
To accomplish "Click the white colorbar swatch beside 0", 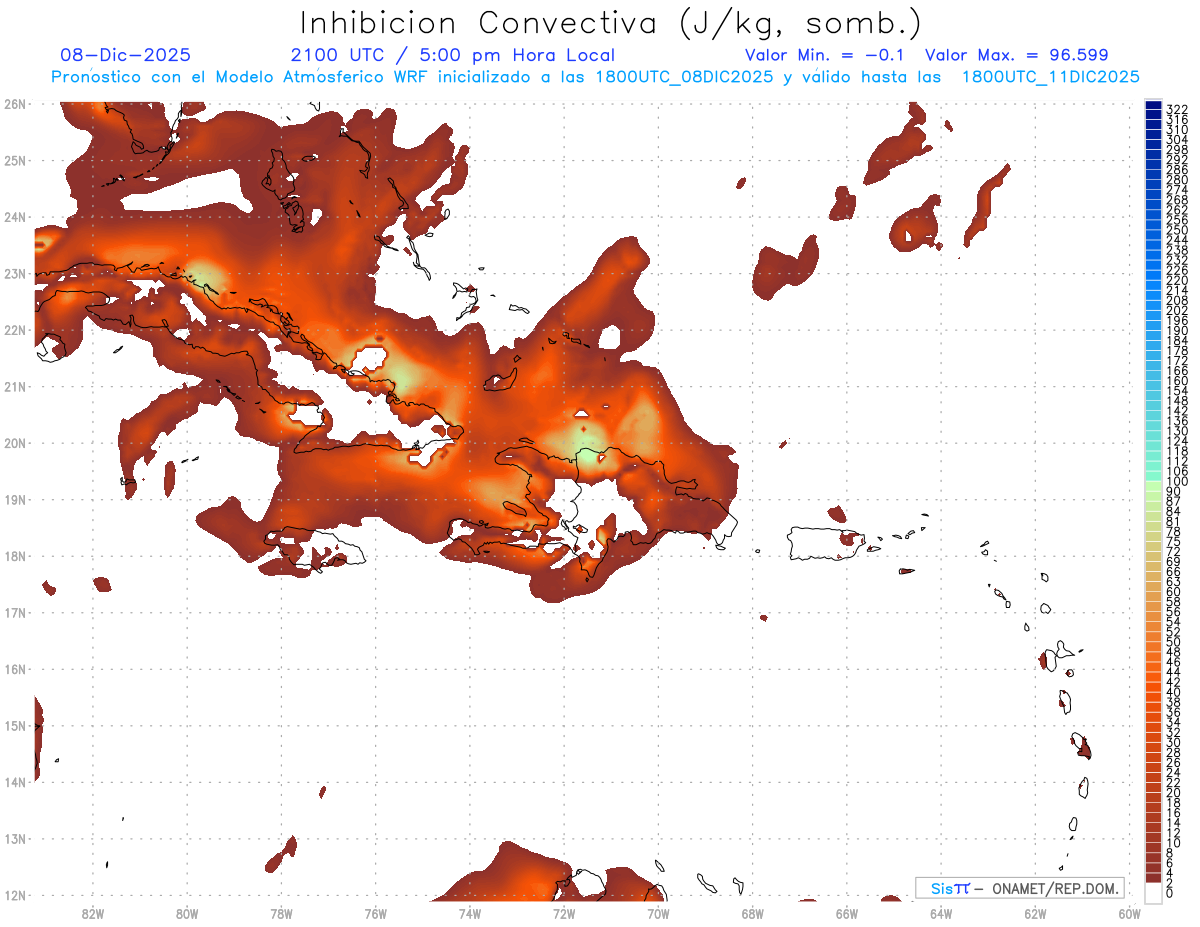I will 1154,892.
